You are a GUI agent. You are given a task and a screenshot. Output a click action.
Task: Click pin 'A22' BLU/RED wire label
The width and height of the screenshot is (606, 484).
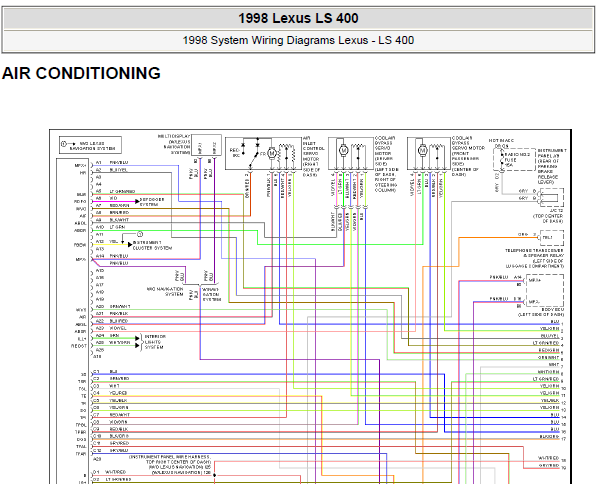[x=119, y=321]
